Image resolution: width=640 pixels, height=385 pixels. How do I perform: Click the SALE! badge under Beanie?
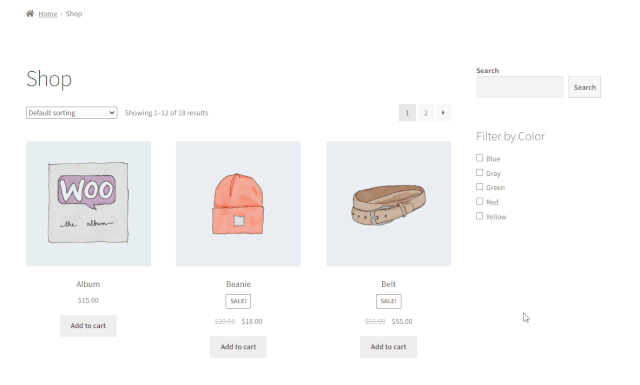(238, 301)
